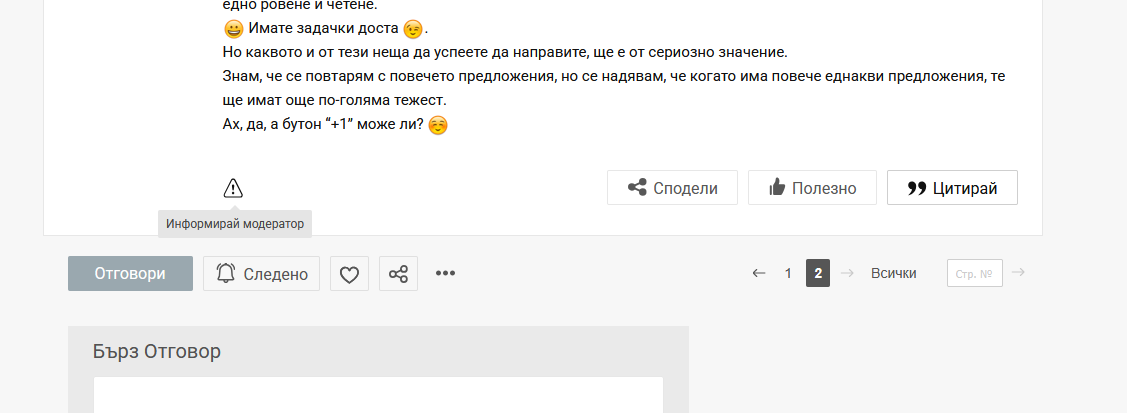Screen dimensions: 1127x413
Task: Click the quote marks icon in Цитирай
Action: 916,188
